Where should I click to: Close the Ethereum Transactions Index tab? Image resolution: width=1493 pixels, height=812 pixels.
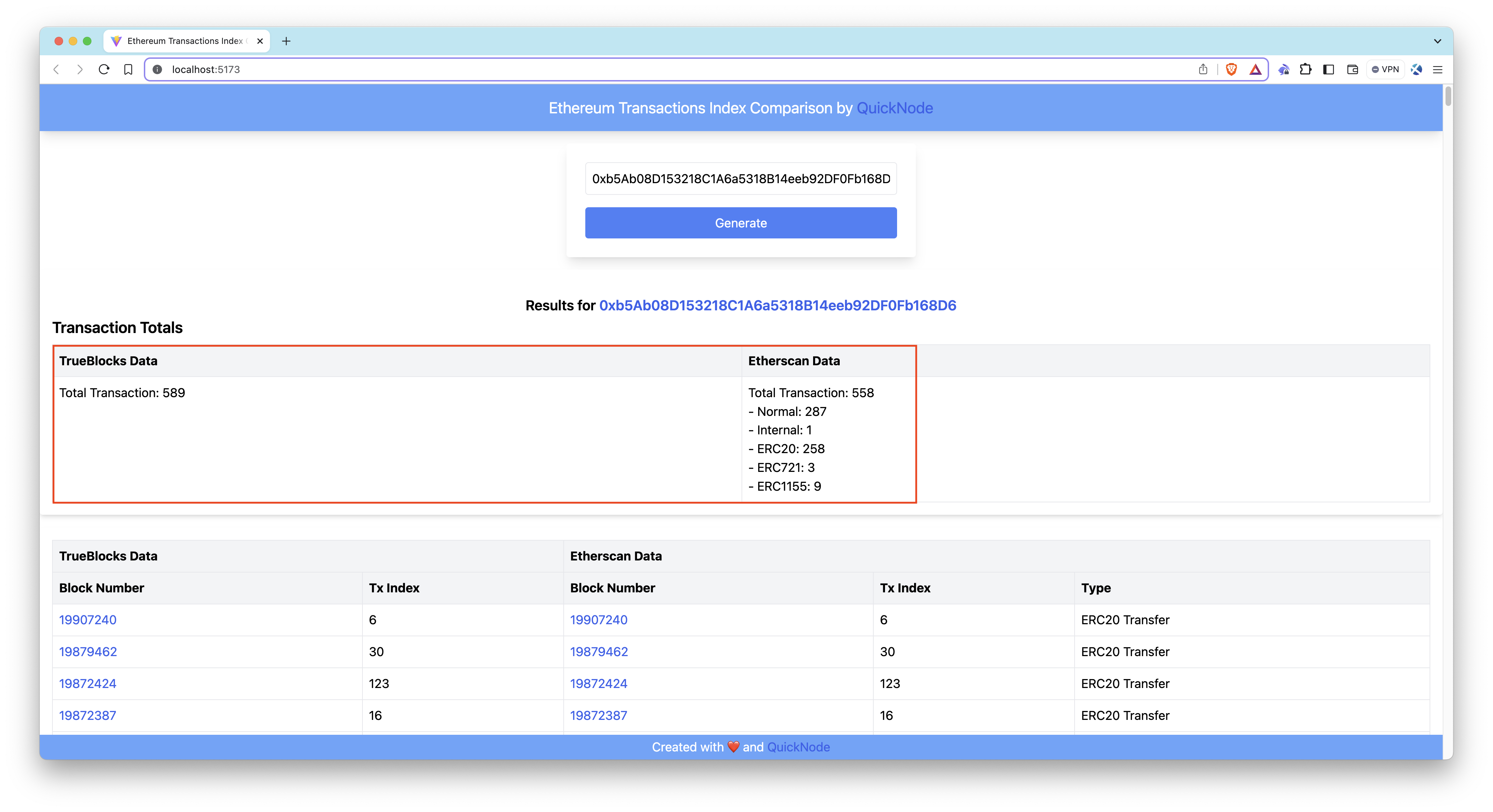click(260, 41)
